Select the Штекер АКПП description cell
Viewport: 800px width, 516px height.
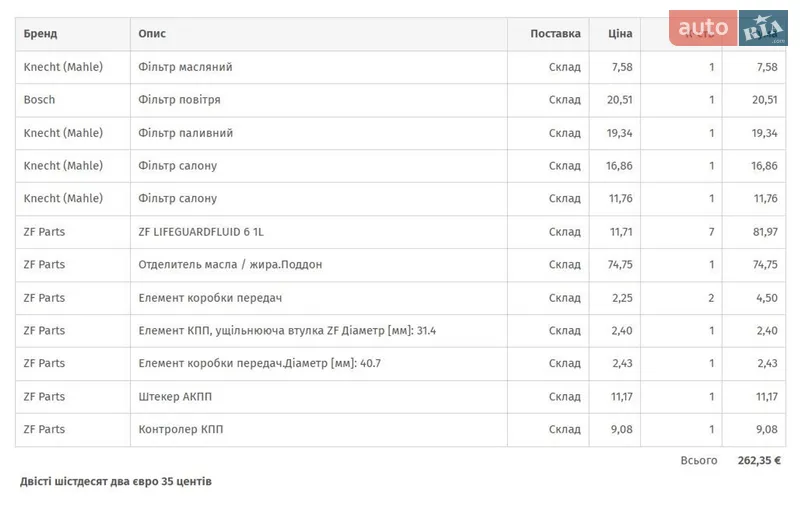[x=175, y=397]
